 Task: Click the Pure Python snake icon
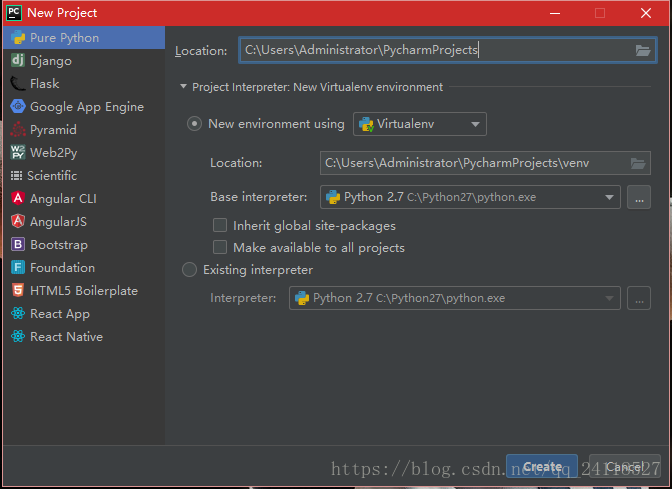pos(18,38)
